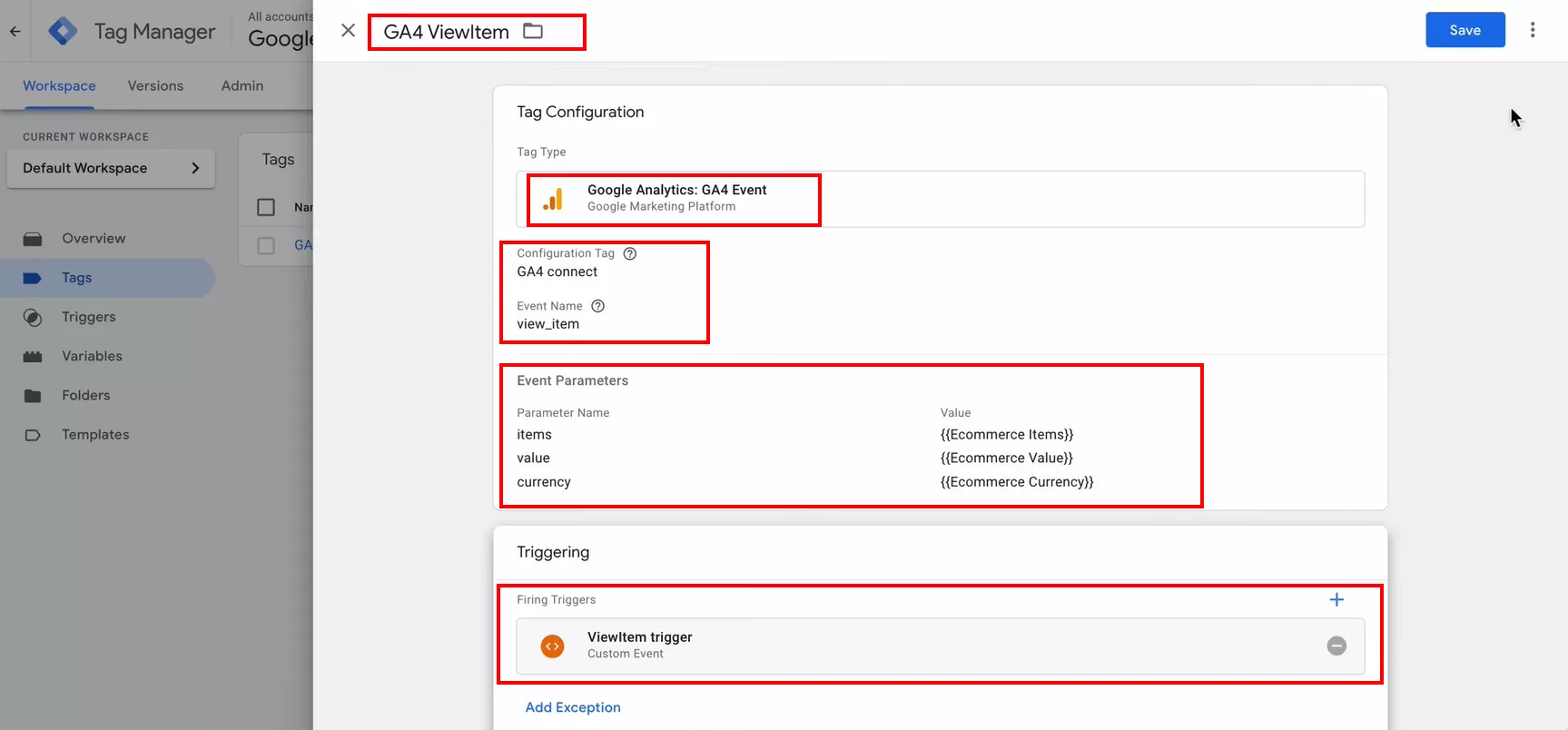Click the items parameter name

(534, 435)
